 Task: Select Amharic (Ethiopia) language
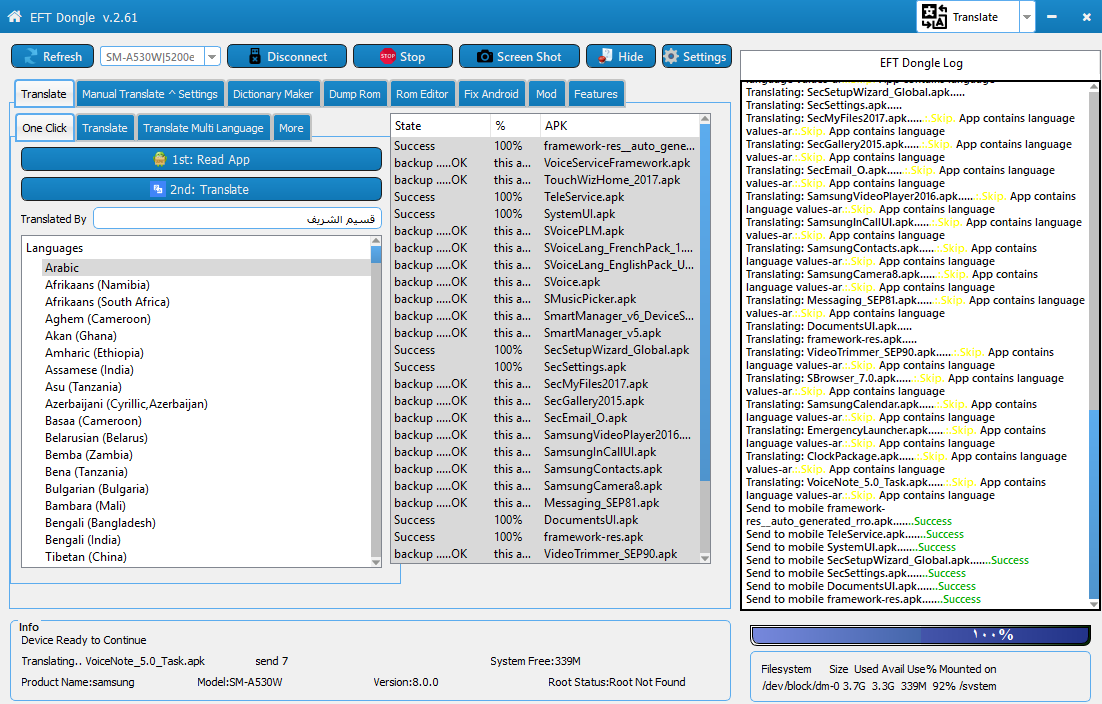click(94, 353)
